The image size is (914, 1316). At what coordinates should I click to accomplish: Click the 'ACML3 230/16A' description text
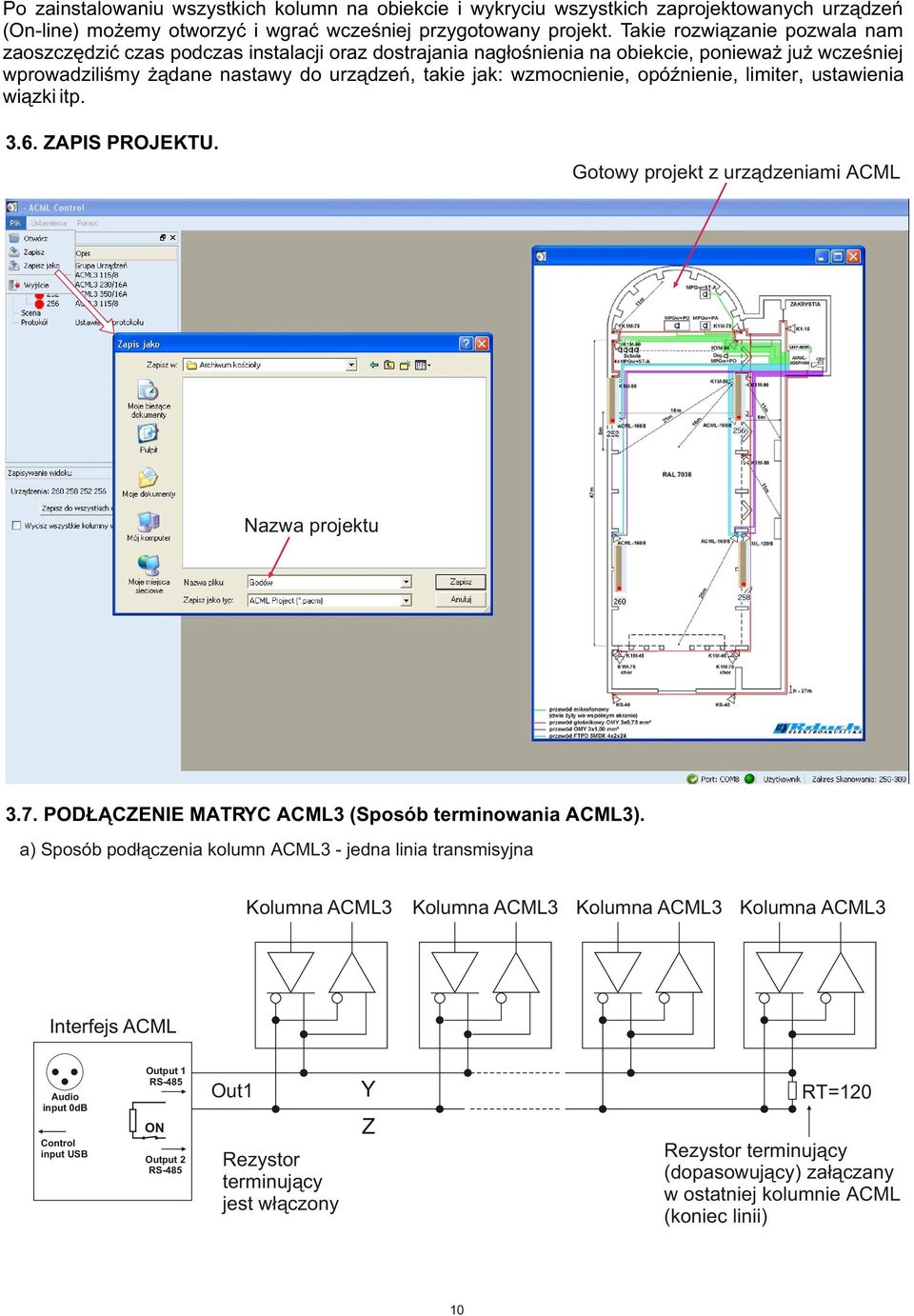[101, 285]
